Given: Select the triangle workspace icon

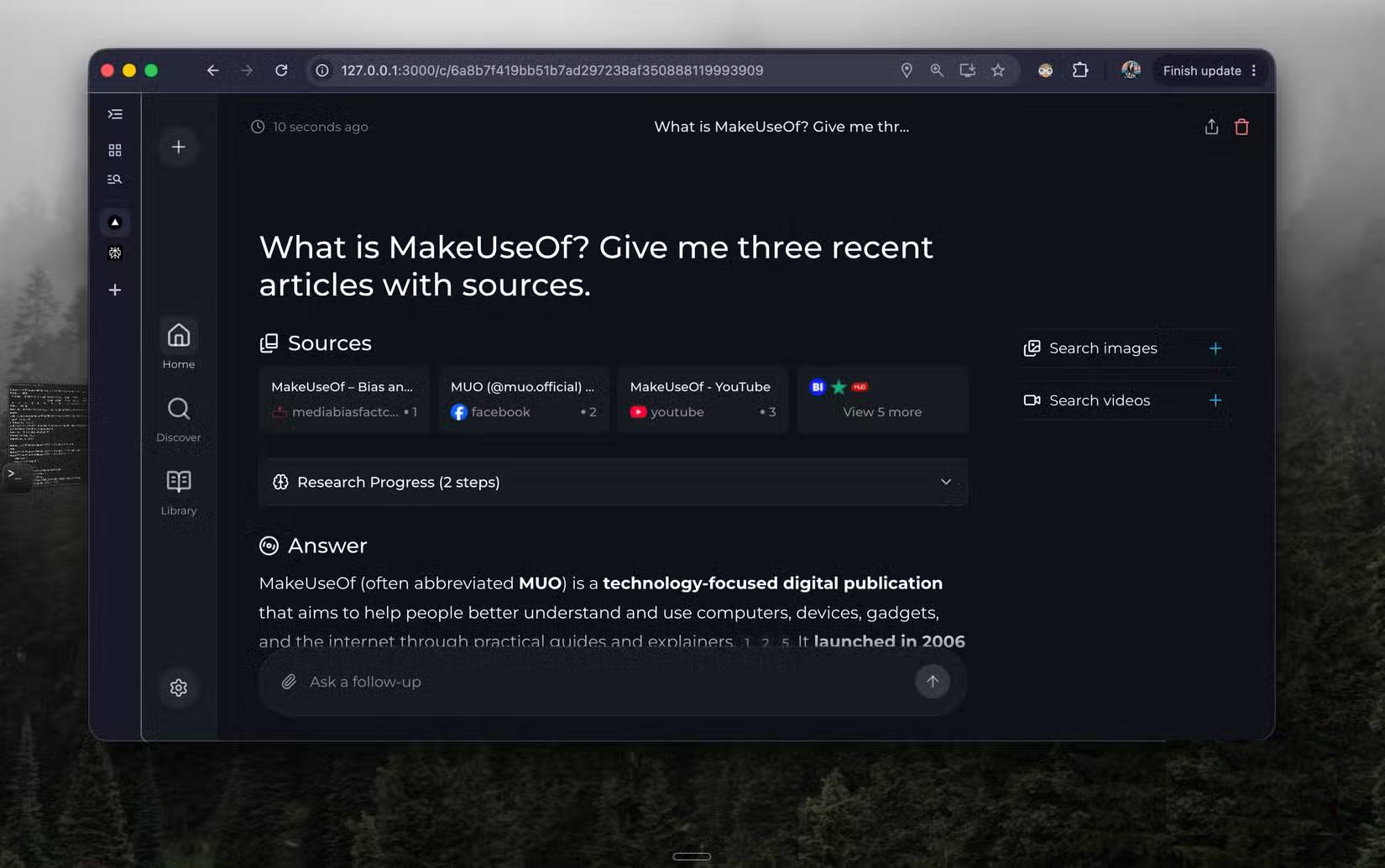Looking at the screenshot, I should (x=115, y=222).
